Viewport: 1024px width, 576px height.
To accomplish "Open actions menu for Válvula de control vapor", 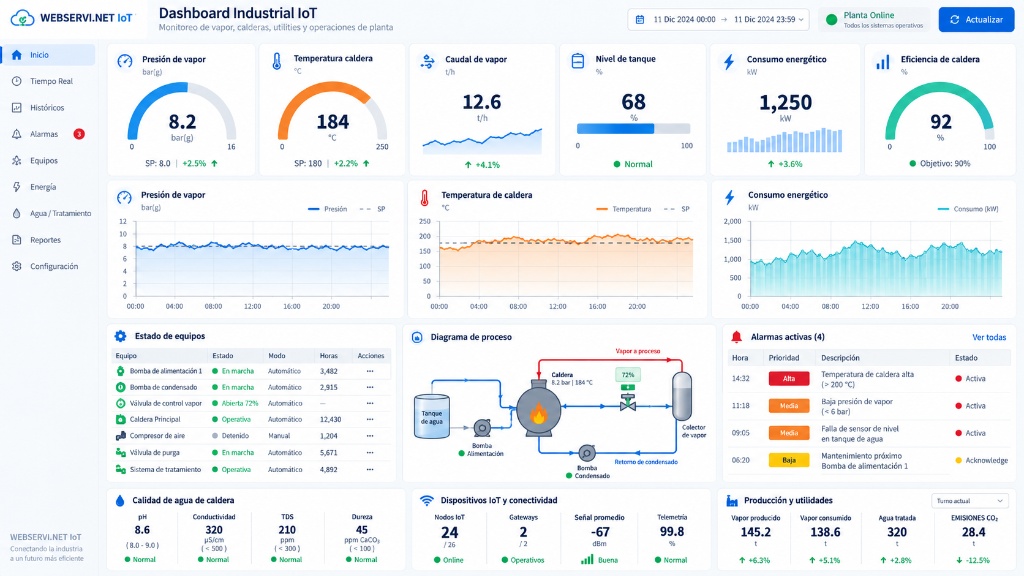I will click(x=370, y=404).
